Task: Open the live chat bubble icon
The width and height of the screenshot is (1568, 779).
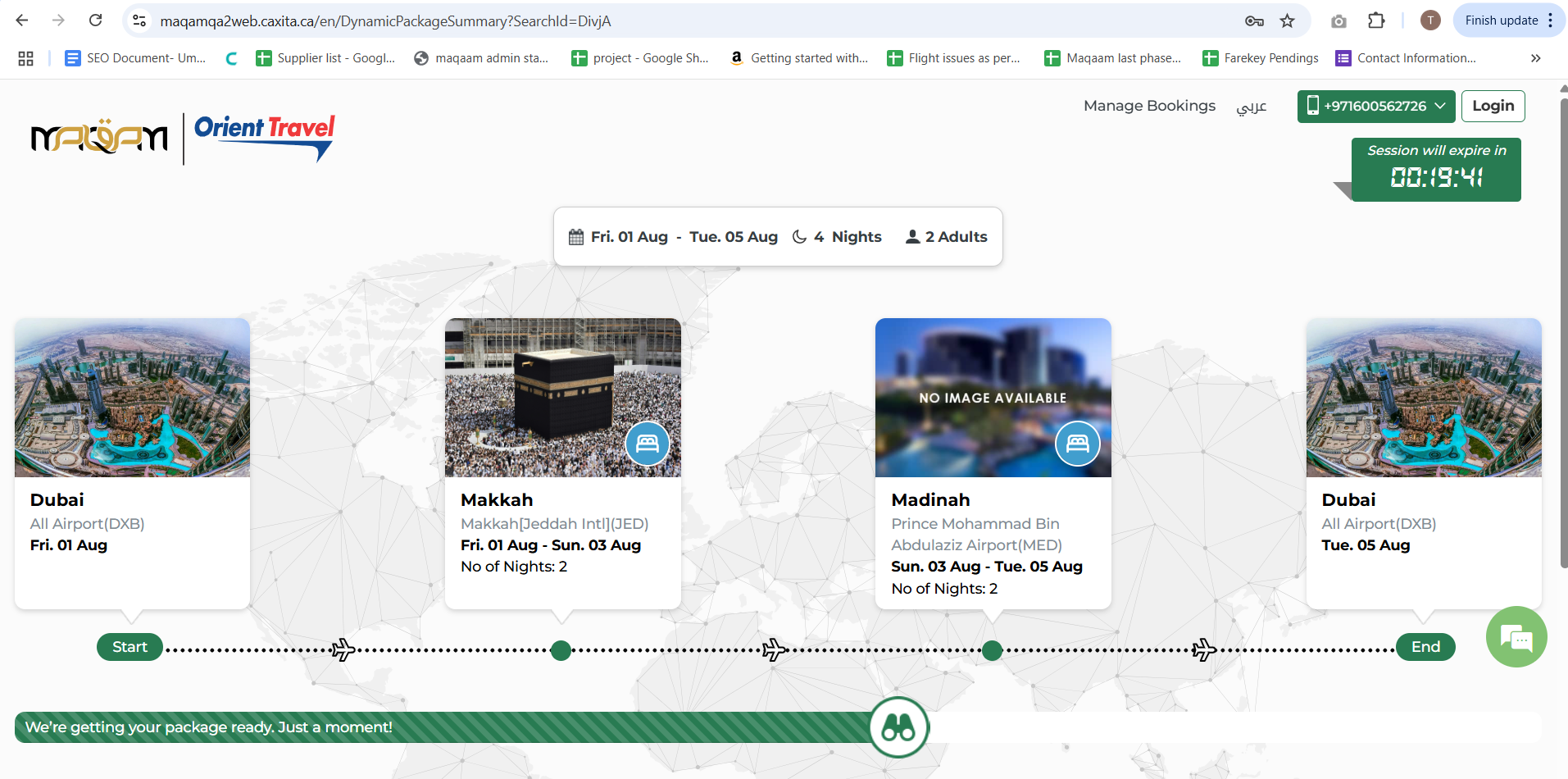Action: pos(1516,636)
